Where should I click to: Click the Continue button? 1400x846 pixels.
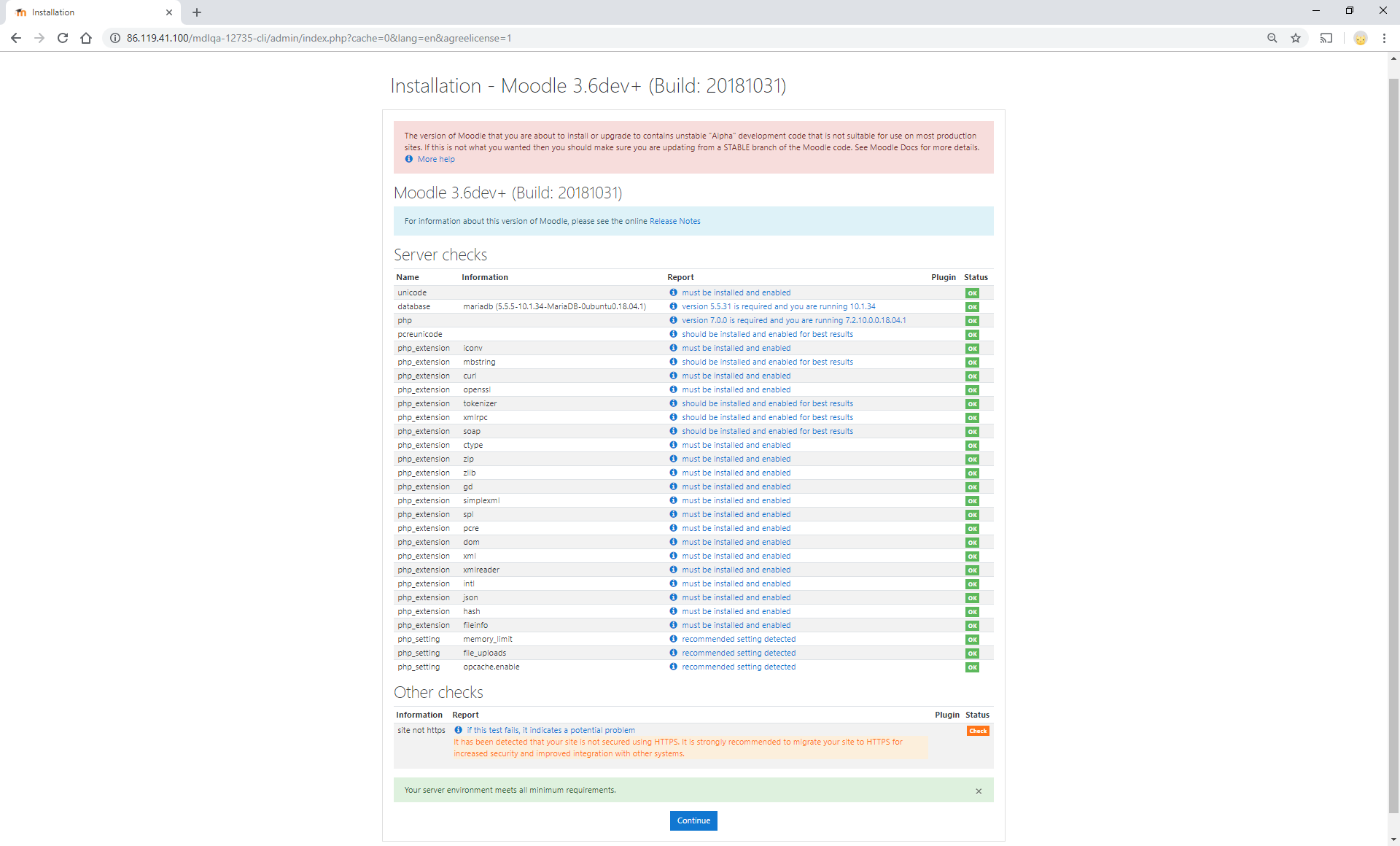[x=693, y=820]
